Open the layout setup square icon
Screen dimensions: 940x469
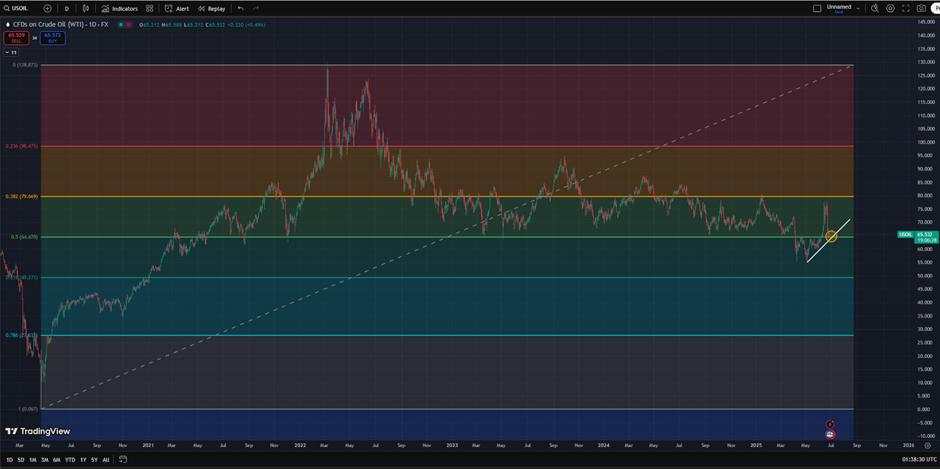coord(817,8)
